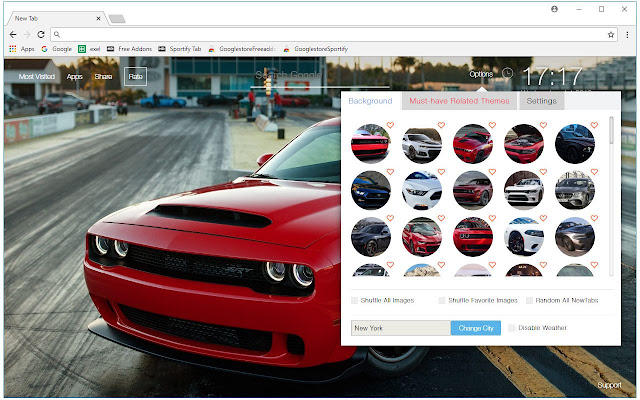640x400 pixels.
Task: Select the red car third thumbnail, first row
Action: [x=473, y=144]
